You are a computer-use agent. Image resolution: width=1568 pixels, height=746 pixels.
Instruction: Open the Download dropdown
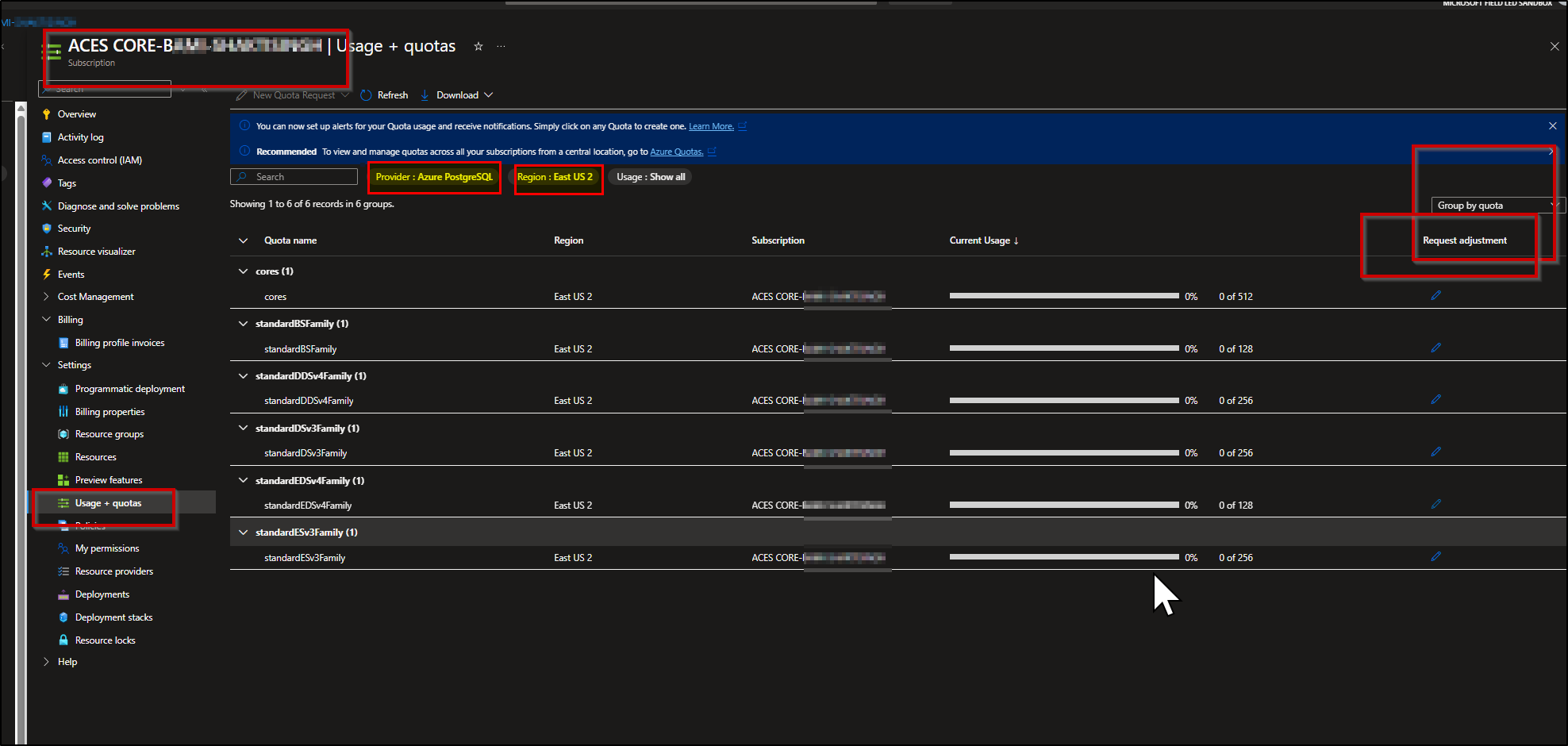pos(457,95)
